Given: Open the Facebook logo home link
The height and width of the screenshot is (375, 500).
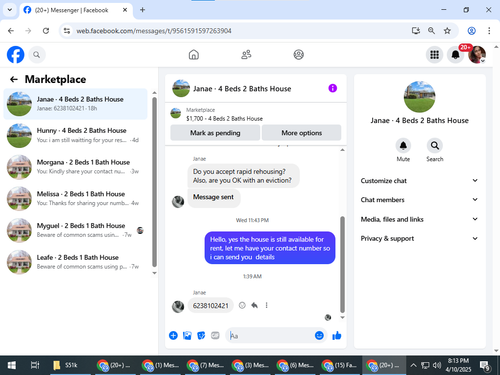Looking at the screenshot, I should pos(15,55).
